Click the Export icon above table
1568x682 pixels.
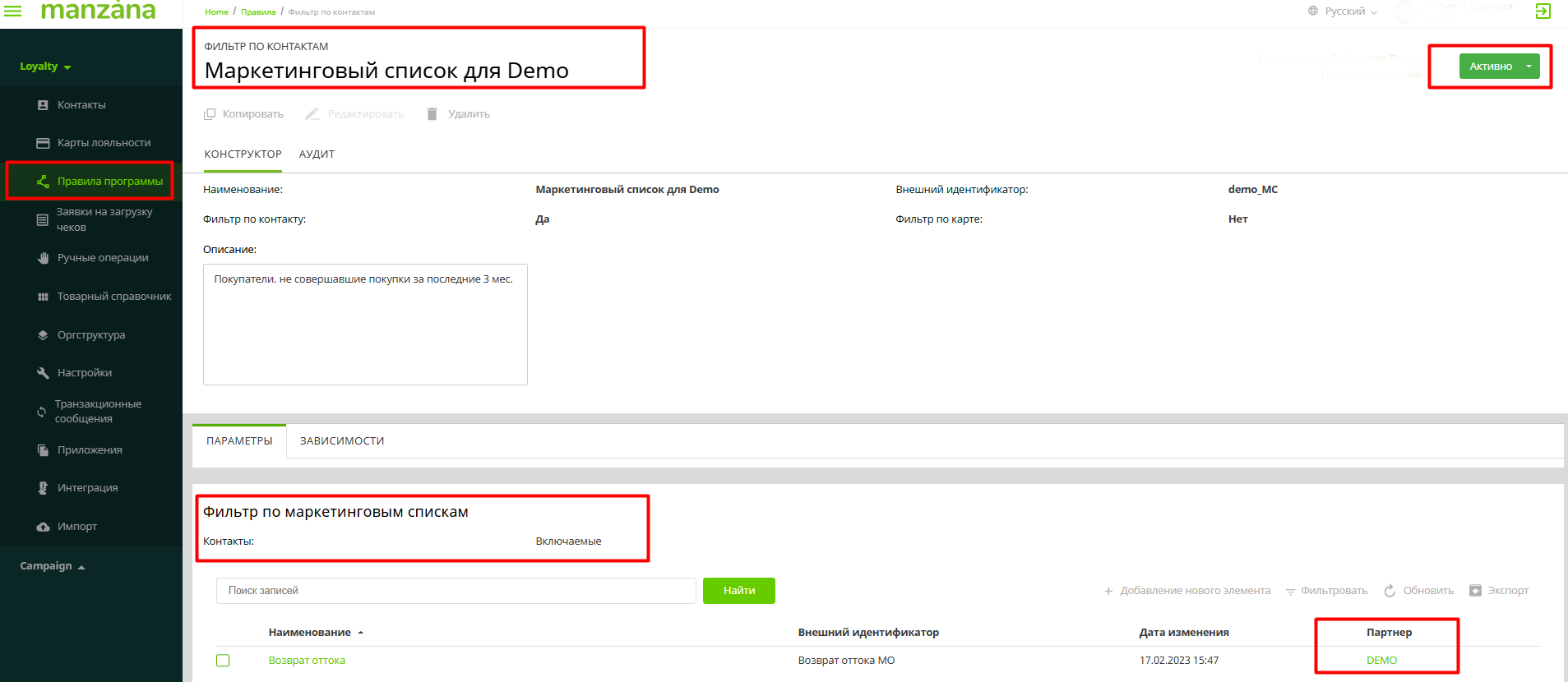(x=1475, y=591)
